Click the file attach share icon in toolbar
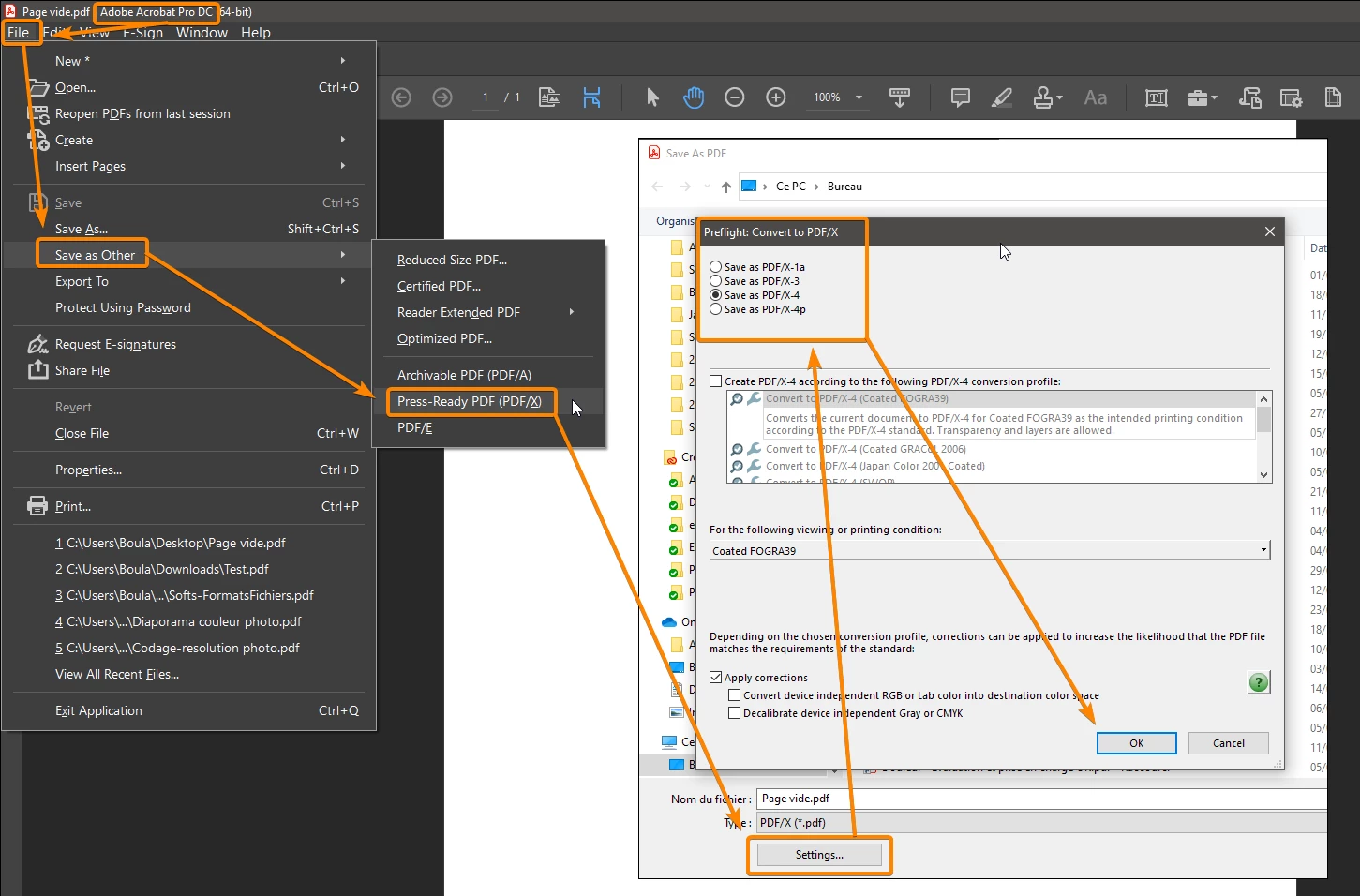1360x896 pixels. coord(1249,97)
